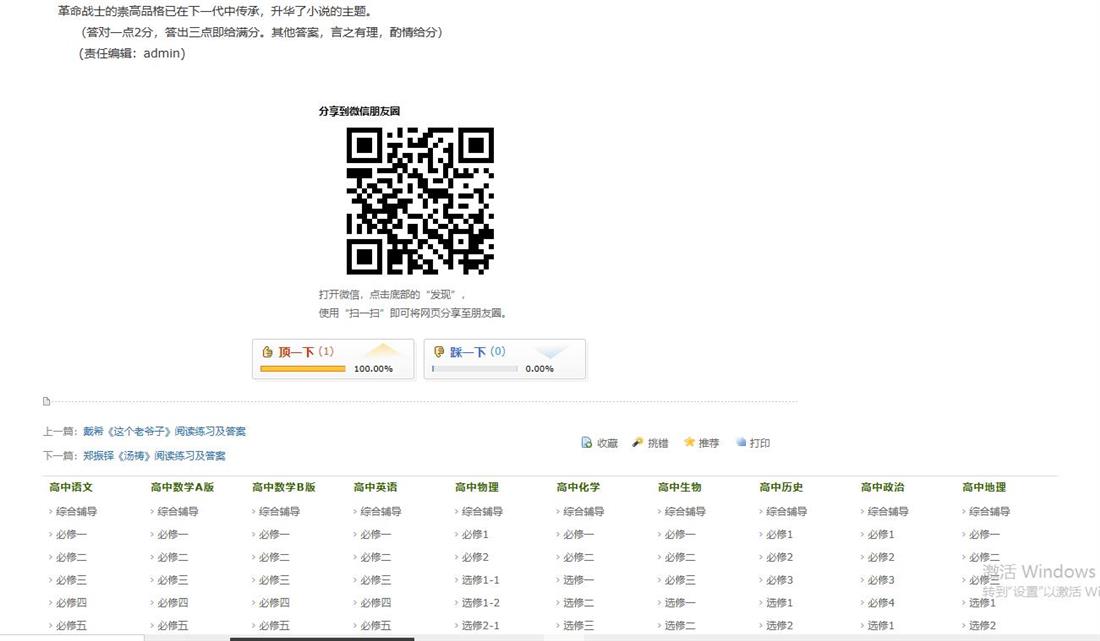Select 必修2 under 高中物理

pyautogui.click(x=475, y=558)
